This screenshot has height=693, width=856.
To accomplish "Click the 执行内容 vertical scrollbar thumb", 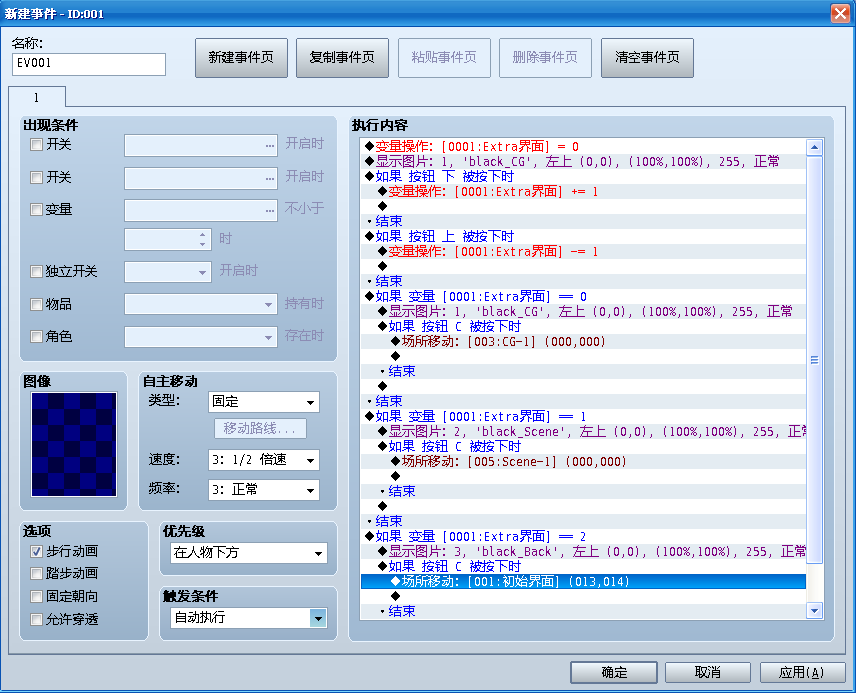I will pyautogui.click(x=814, y=360).
